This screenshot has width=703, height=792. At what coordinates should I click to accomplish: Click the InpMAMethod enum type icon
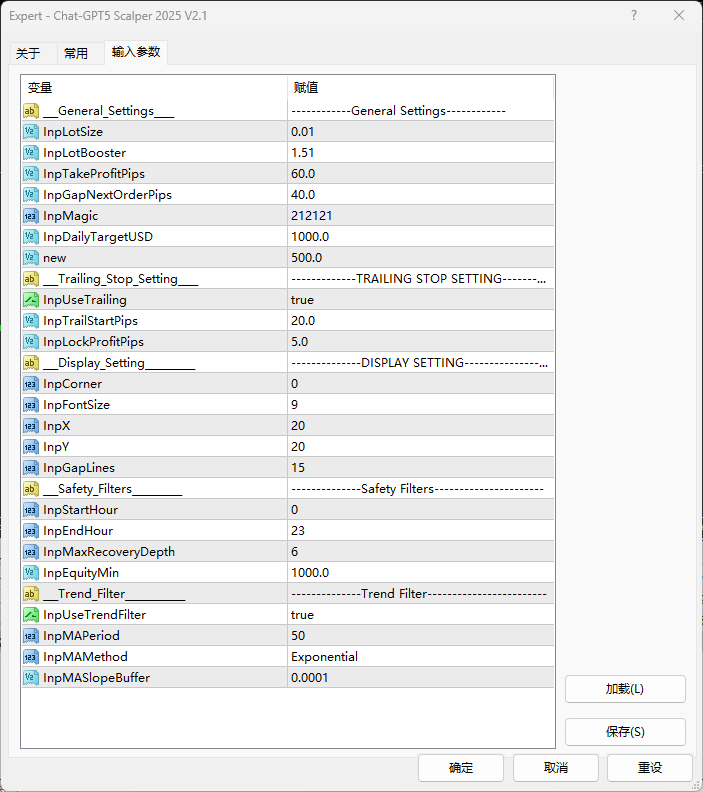[31, 657]
